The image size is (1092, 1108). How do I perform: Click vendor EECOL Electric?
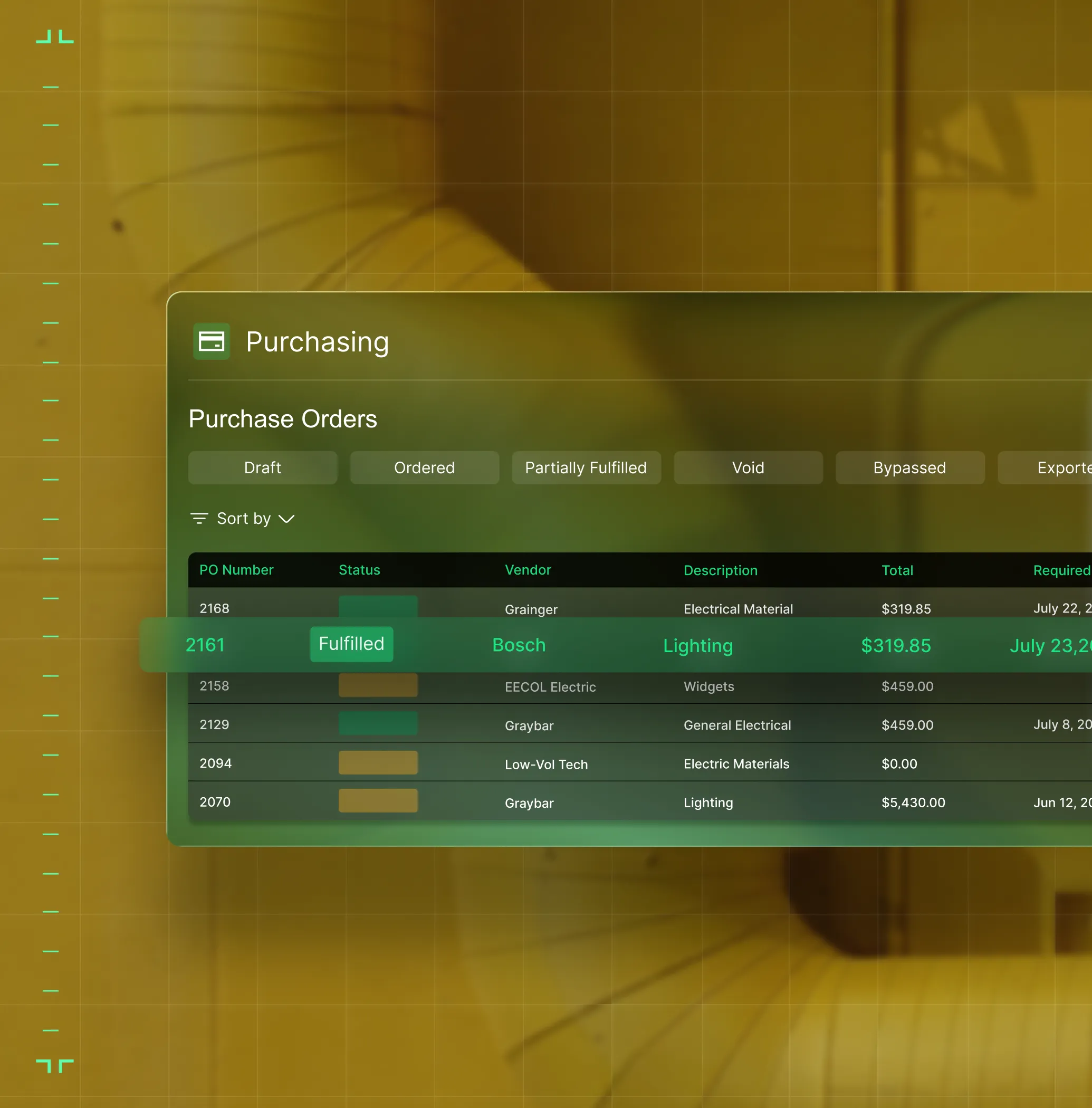click(550, 686)
